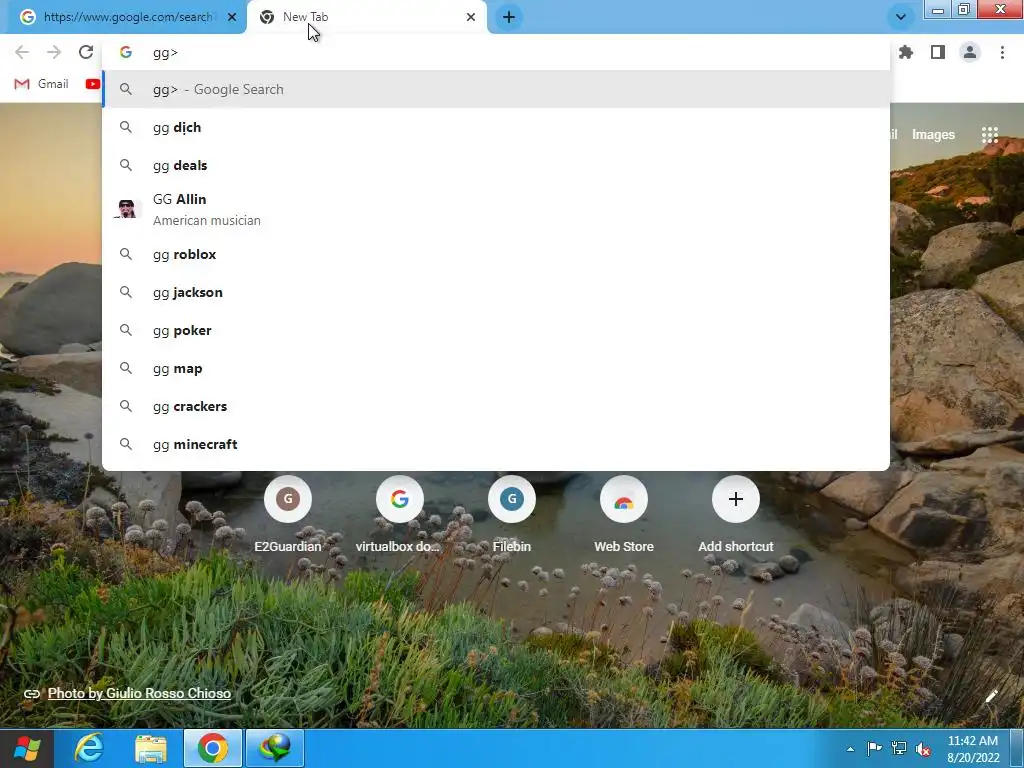
Task: Open the virtualbox download shortcut
Action: (399, 515)
